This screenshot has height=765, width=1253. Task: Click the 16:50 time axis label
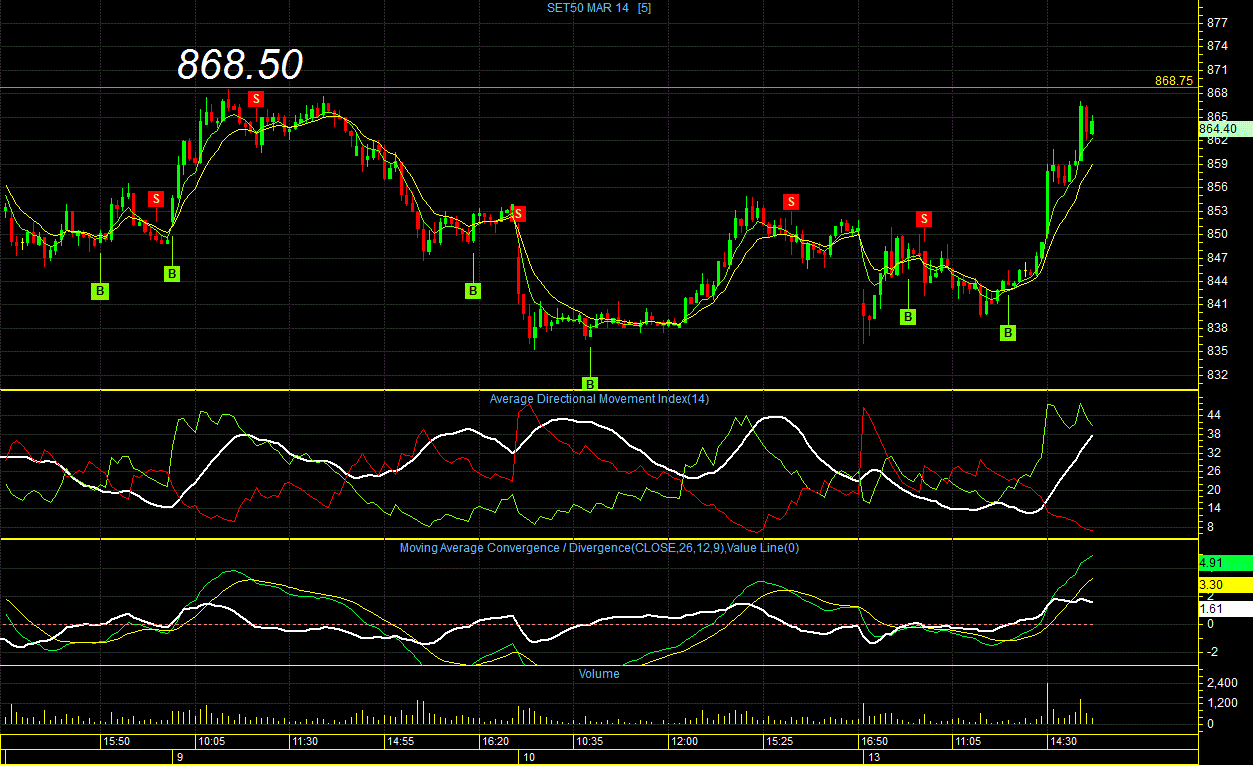coord(874,742)
